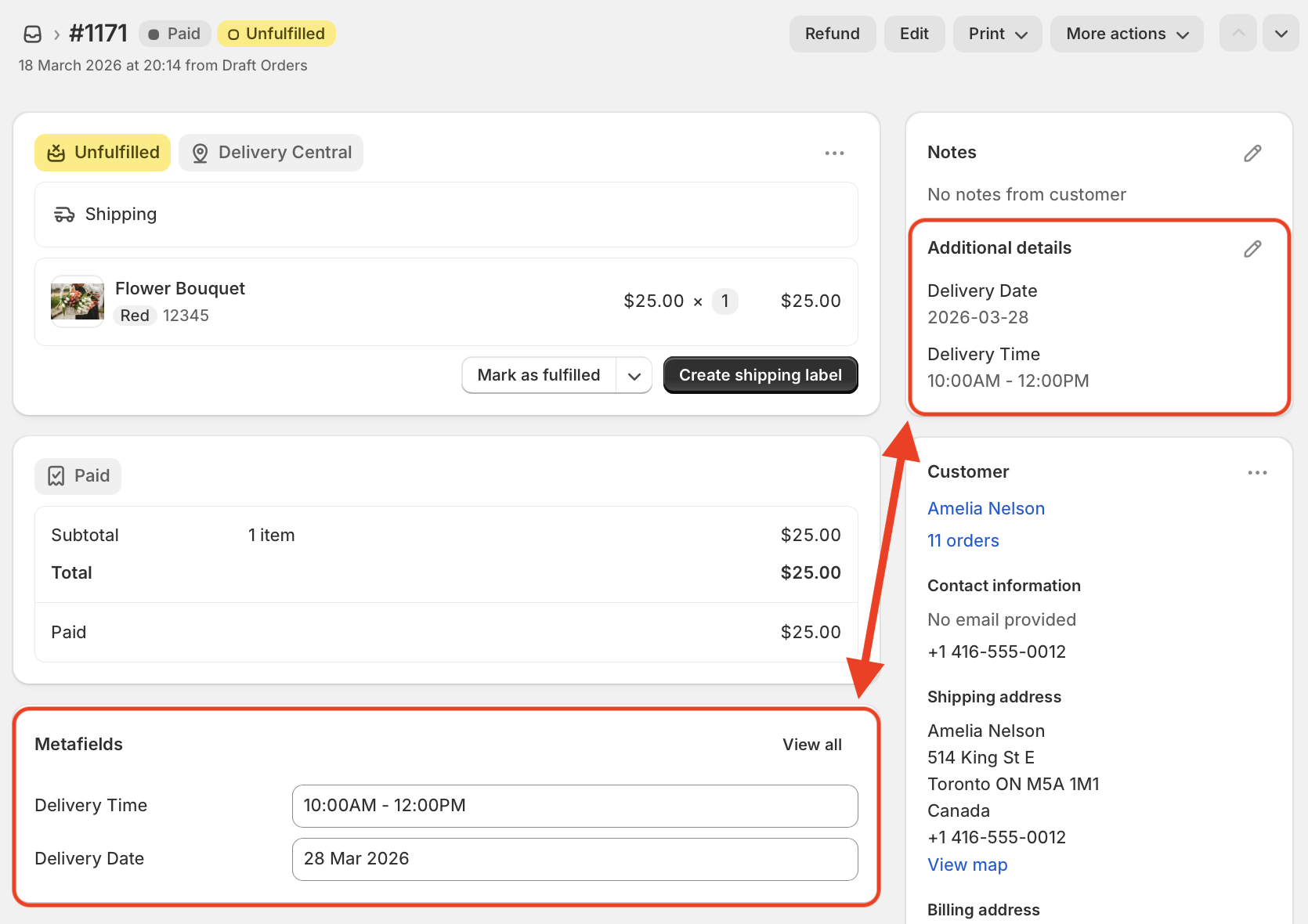Screen dimensions: 1308x924
Task: Expand the Mark as fulfilled dropdown arrow
Action: (x=634, y=376)
